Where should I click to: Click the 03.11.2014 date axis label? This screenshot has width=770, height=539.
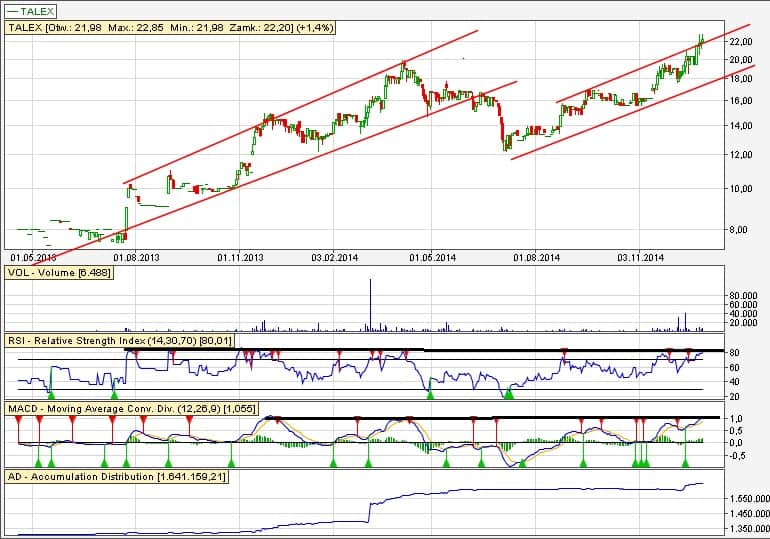click(640, 258)
